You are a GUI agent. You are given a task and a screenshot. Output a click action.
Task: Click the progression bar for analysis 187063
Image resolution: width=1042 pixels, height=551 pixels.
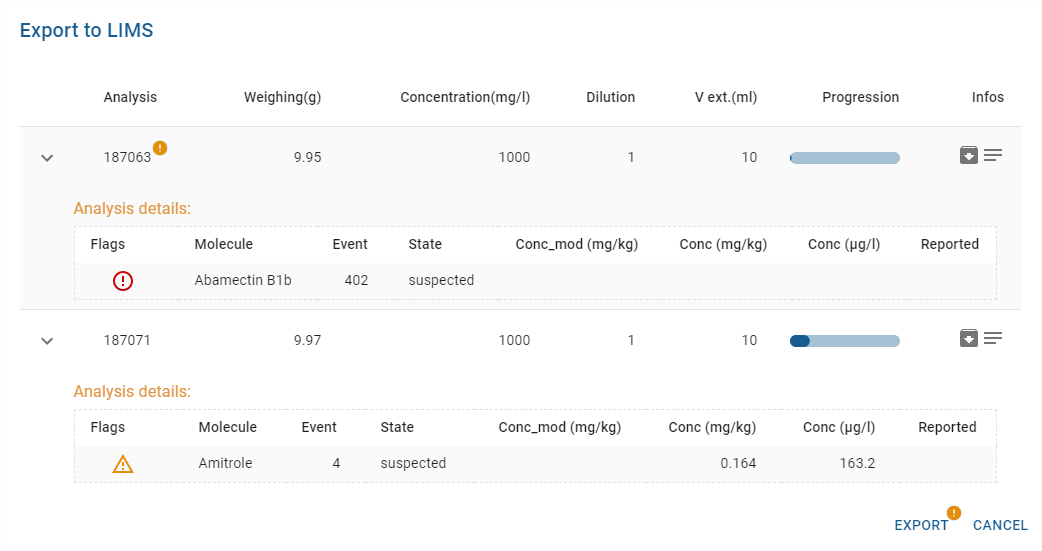click(x=845, y=158)
